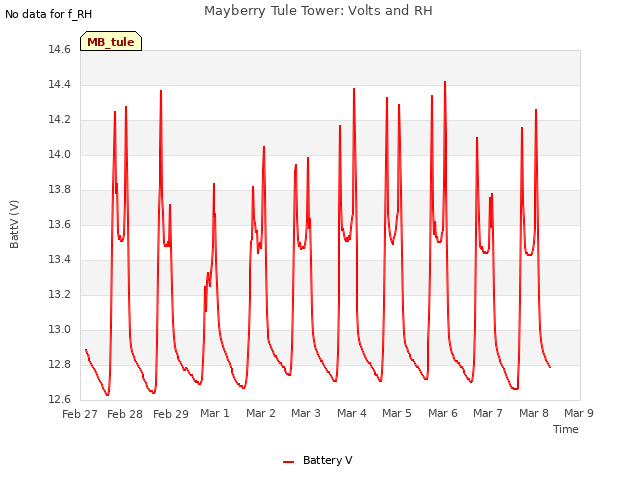640x480 pixels.
Task: Click the Time axis label
Action: click(x=566, y=429)
